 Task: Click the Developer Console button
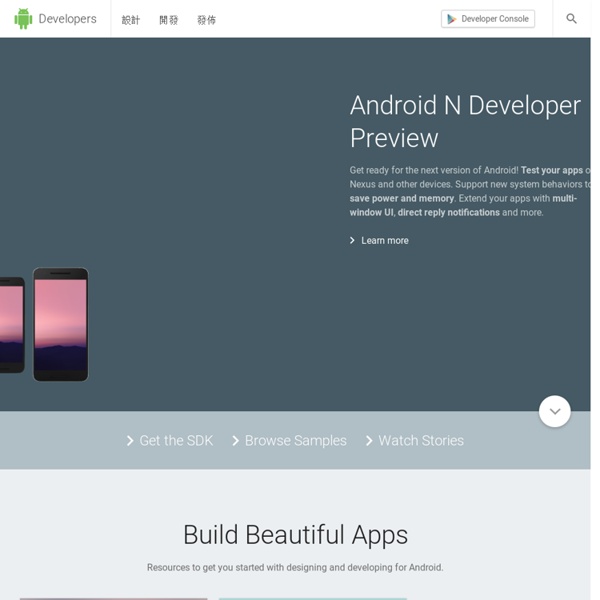(488, 19)
